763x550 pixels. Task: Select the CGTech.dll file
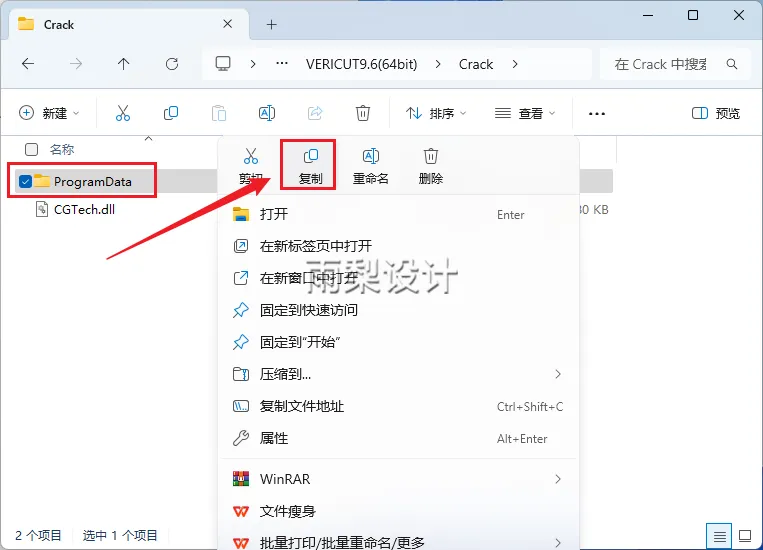coord(84,209)
